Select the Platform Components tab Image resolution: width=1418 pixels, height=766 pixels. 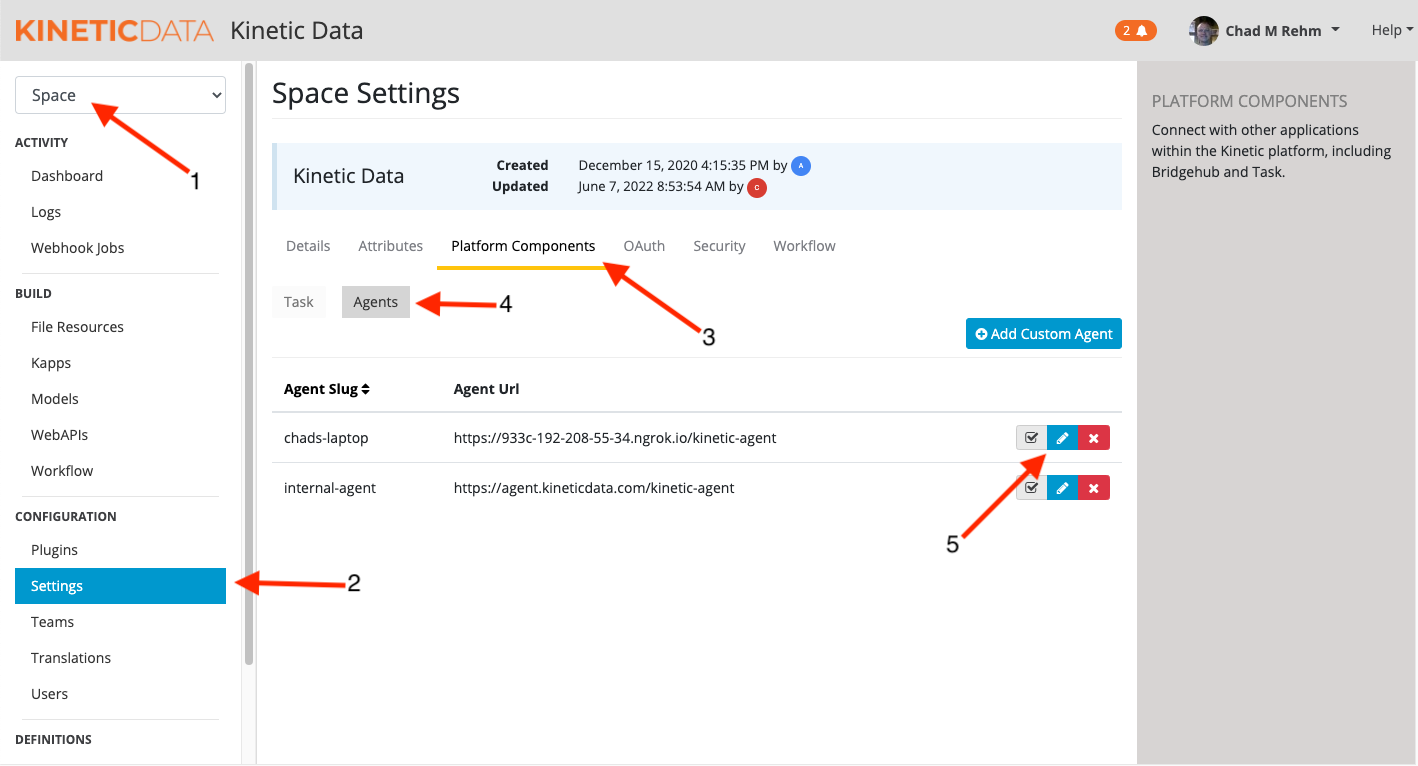523,246
